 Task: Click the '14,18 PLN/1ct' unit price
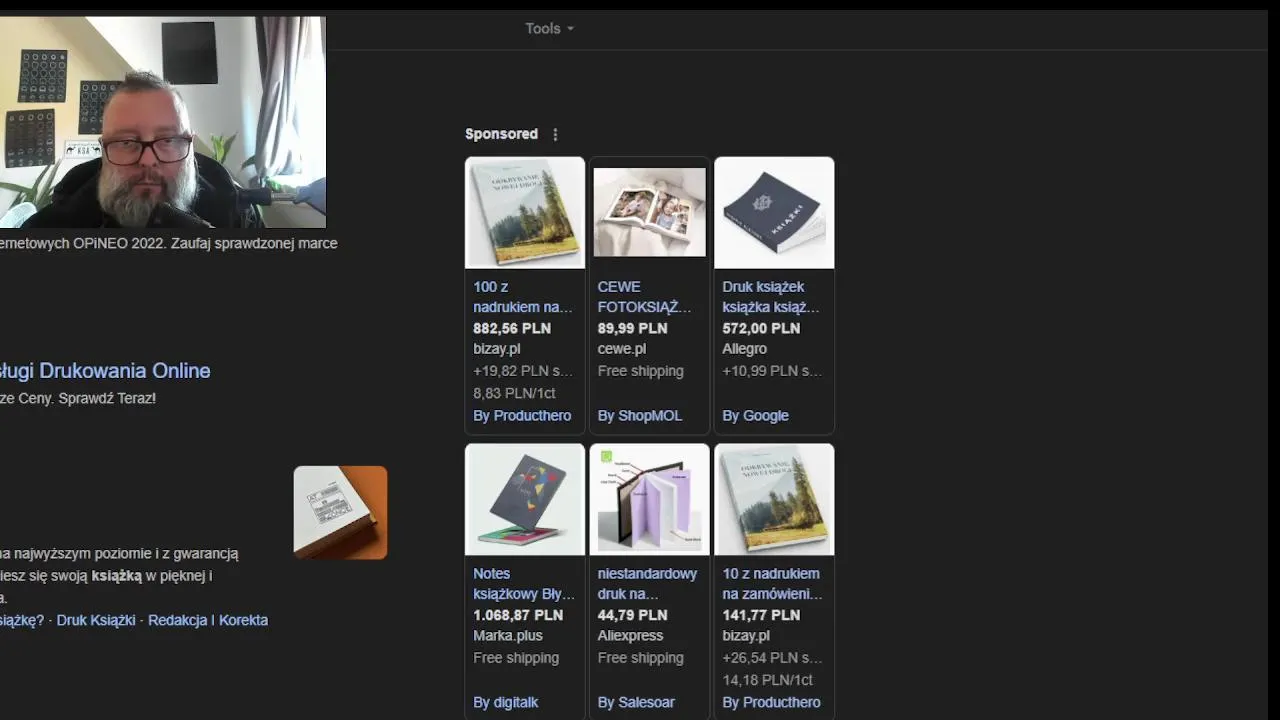coord(767,680)
